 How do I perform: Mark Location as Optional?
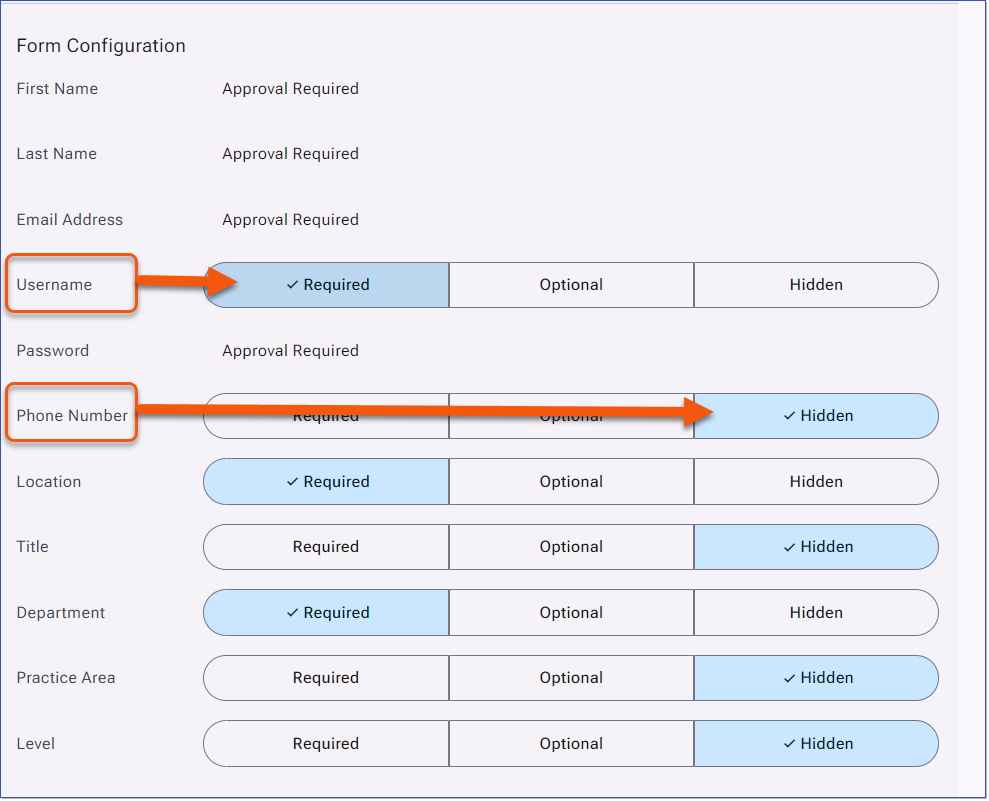(571, 482)
